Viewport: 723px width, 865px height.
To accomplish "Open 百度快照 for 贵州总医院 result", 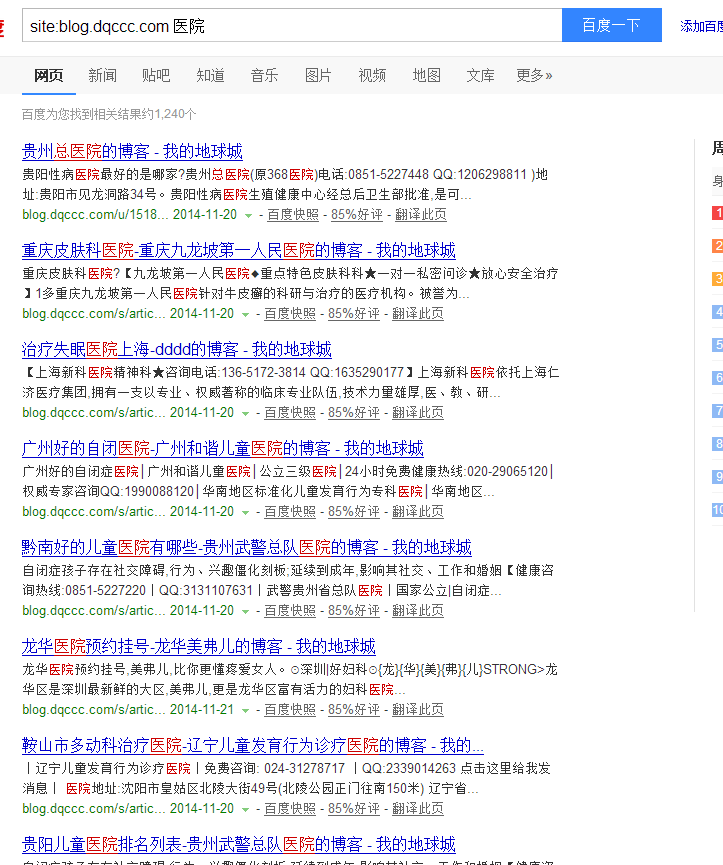I will pos(293,215).
